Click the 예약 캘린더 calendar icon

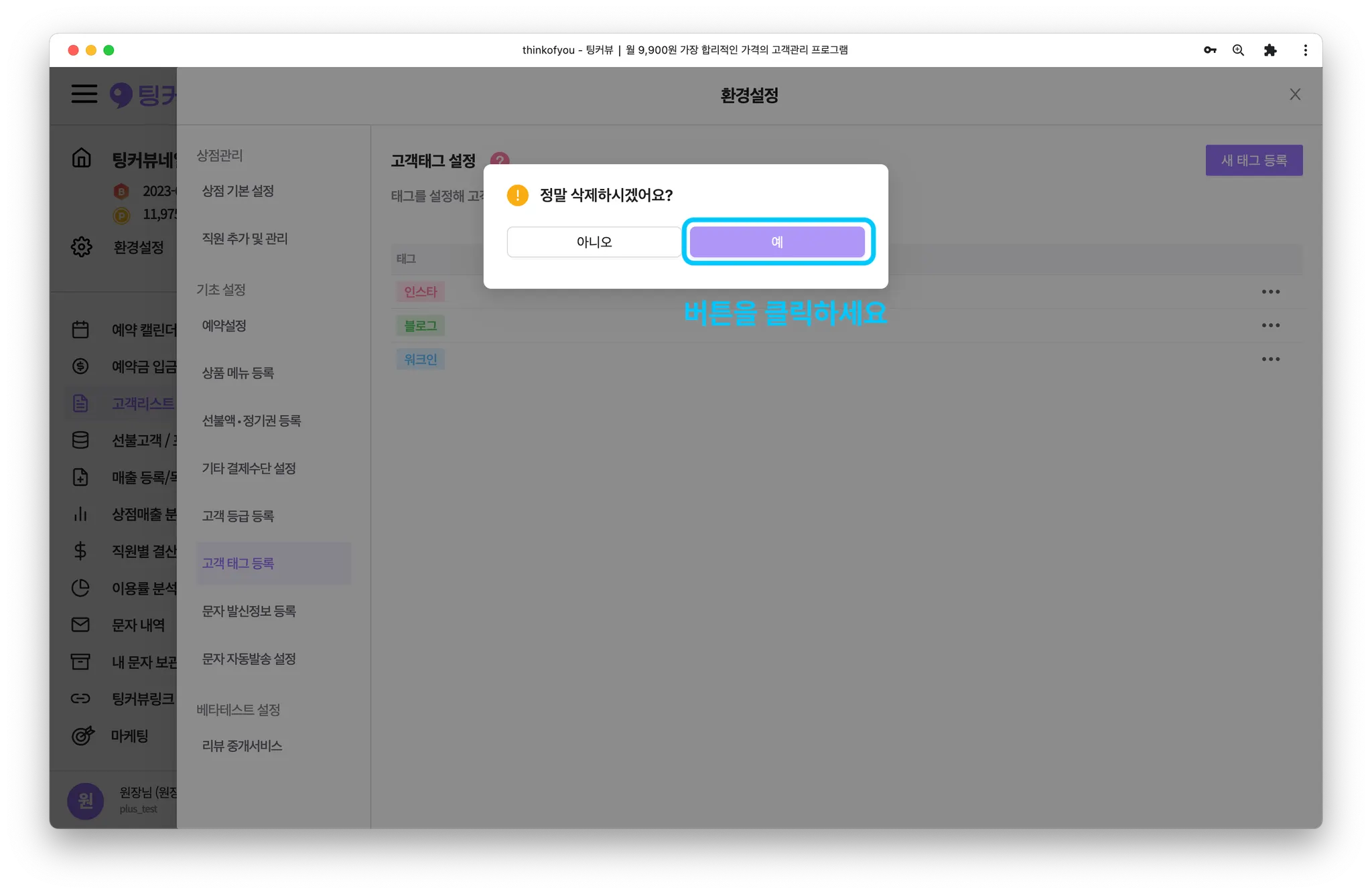coord(80,329)
